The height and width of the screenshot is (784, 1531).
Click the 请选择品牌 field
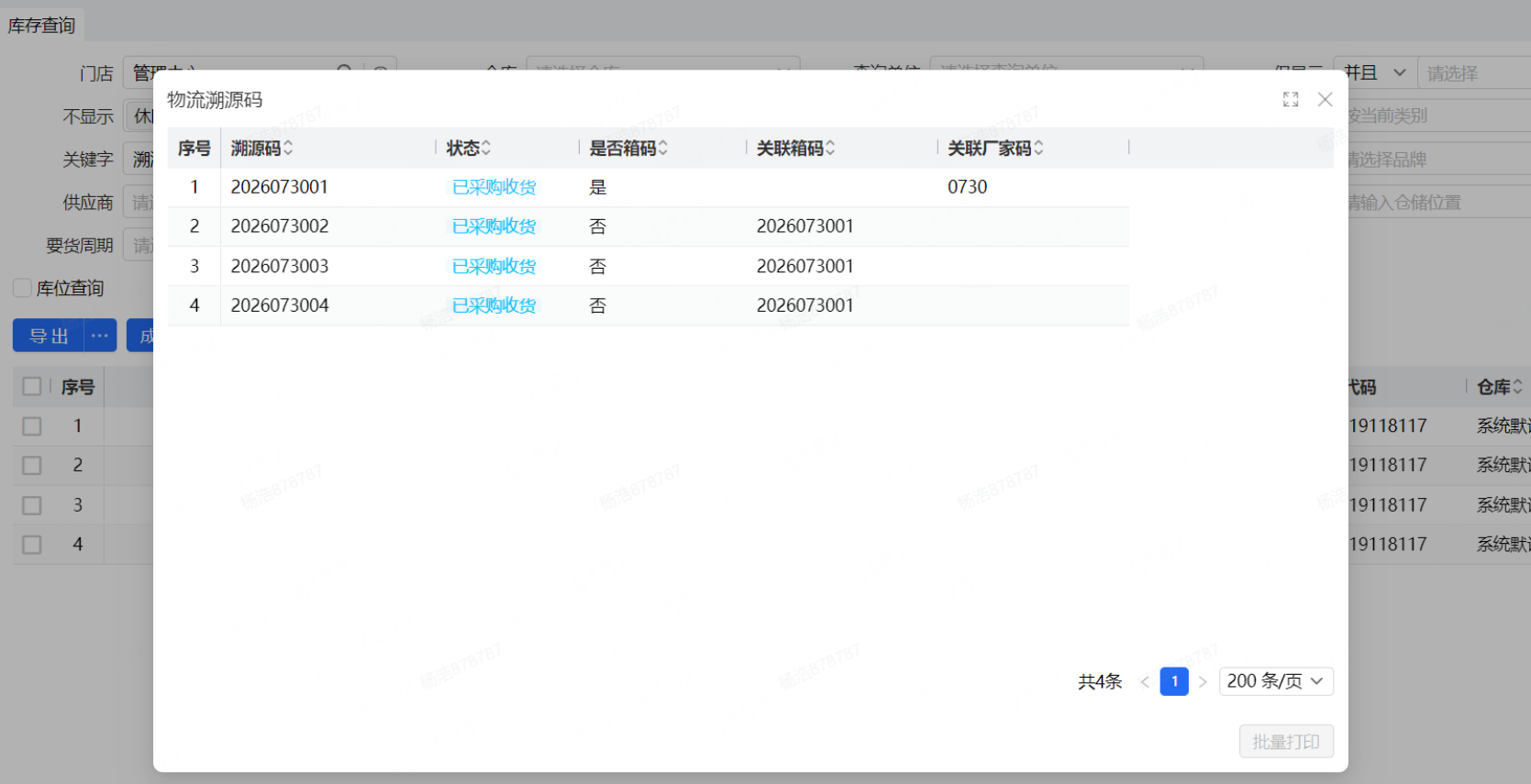point(1438,160)
